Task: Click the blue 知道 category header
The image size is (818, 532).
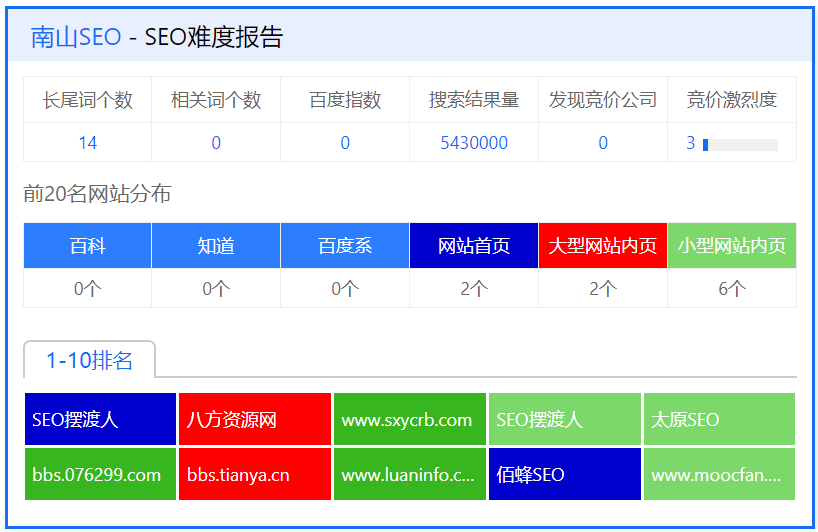Action: point(216,246)
